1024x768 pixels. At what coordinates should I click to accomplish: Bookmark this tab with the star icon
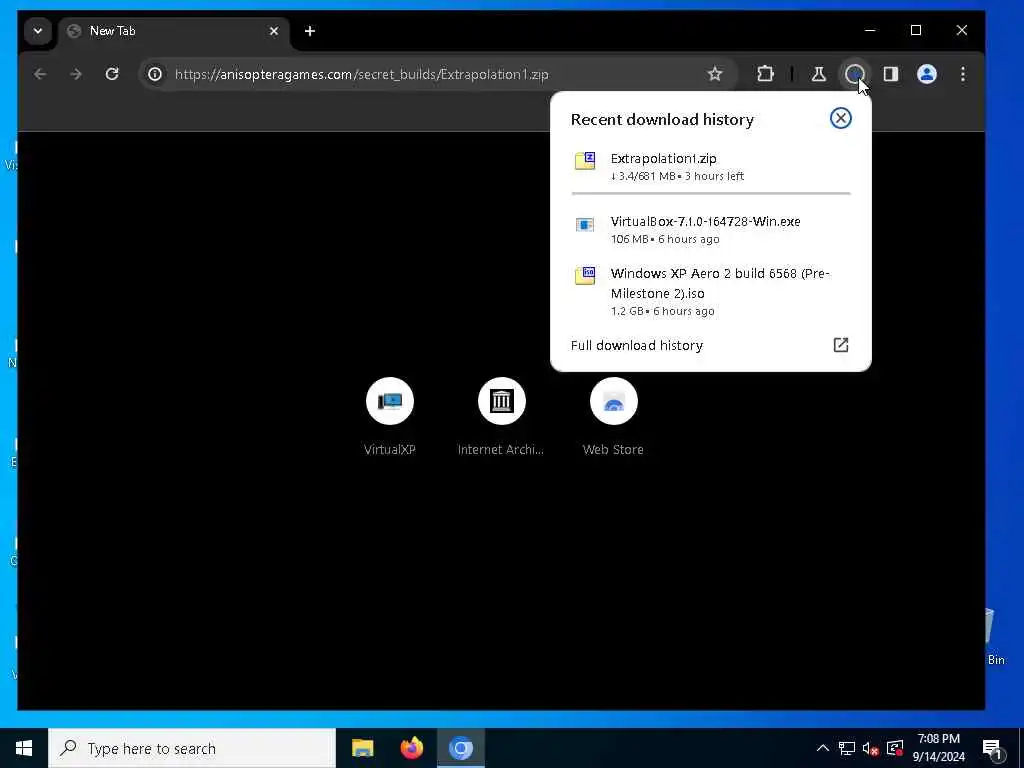point(715,74)
